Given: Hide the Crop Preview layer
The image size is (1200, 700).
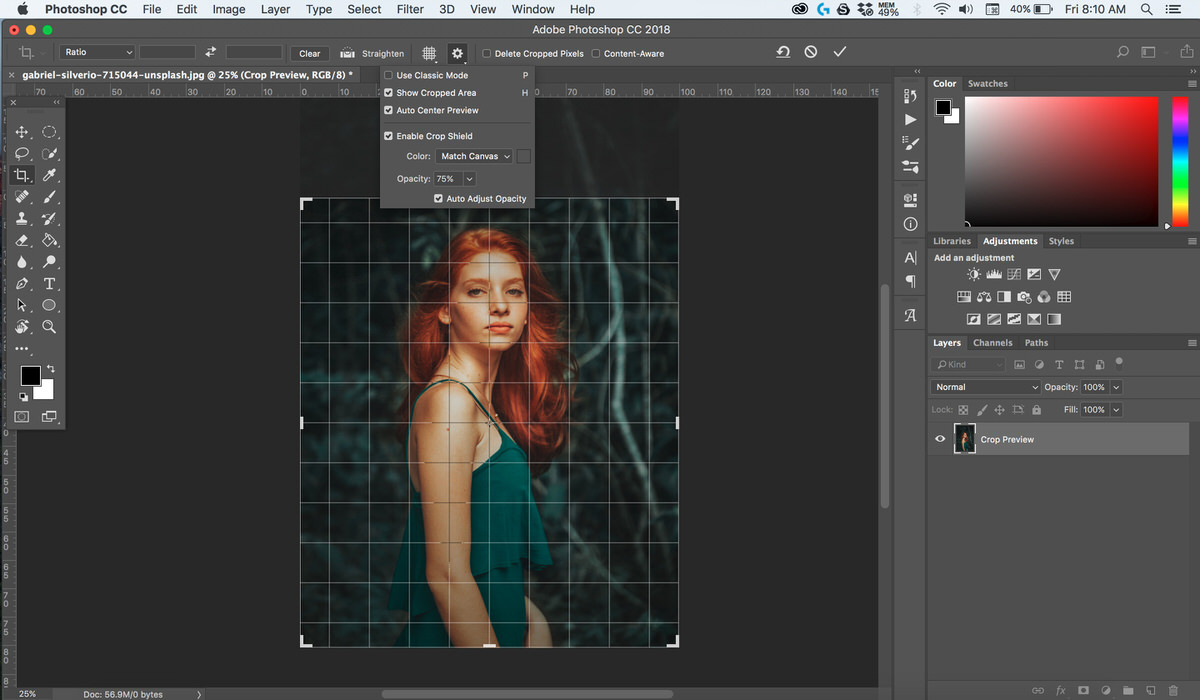Looking at the screenshot, I should [x=940, y=439].
